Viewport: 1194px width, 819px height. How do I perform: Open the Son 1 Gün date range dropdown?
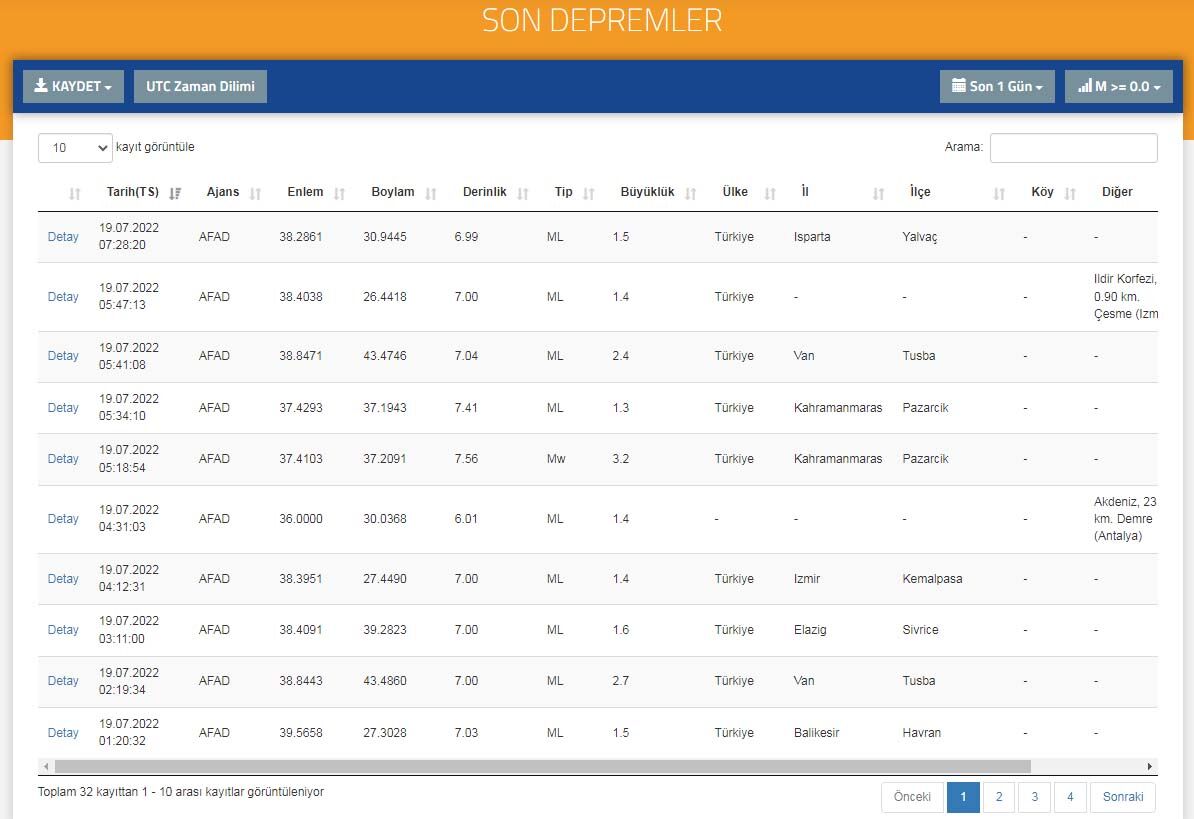click(997, 86)
